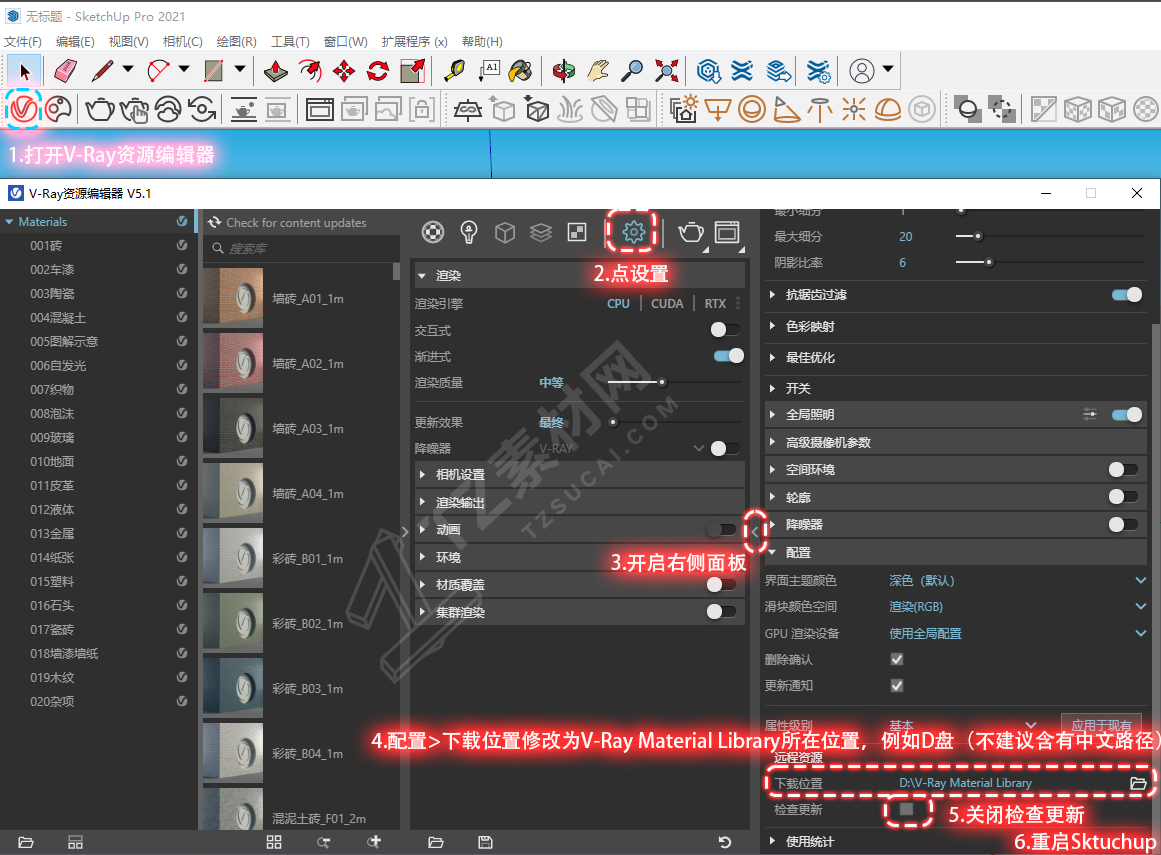Toggle the 材质覆盖 switch
The height and width of the screenshot is (855, 1161).
click(x=721, y=585)
